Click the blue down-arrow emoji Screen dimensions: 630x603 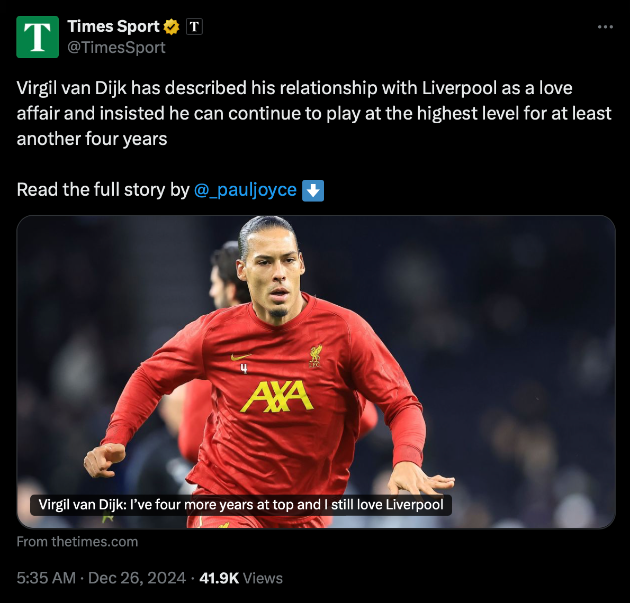tap(313, 190)
